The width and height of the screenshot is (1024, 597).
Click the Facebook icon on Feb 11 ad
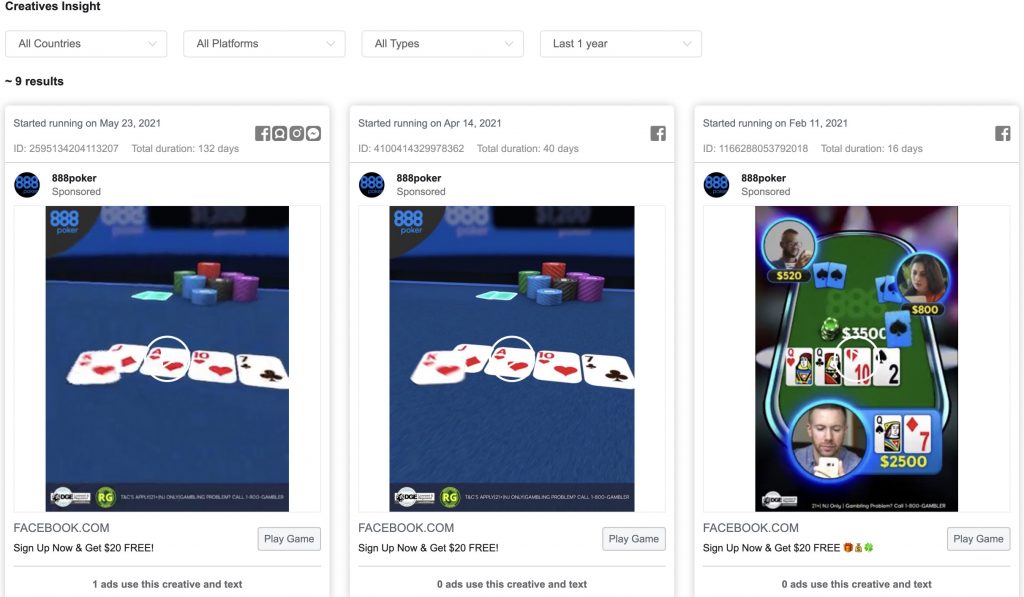pos(1003,134)
